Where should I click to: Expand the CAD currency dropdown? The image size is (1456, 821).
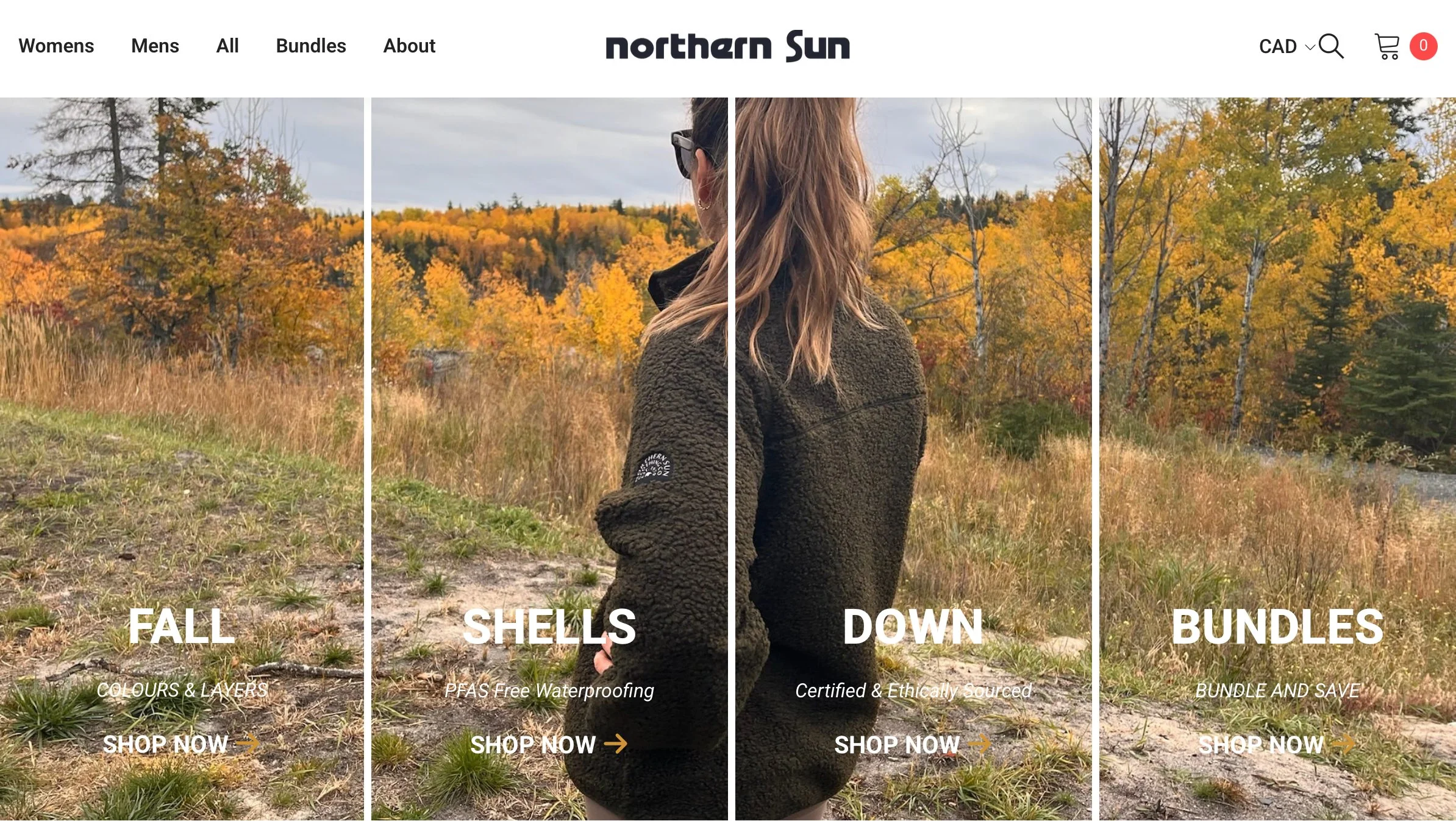(1286, 46)
